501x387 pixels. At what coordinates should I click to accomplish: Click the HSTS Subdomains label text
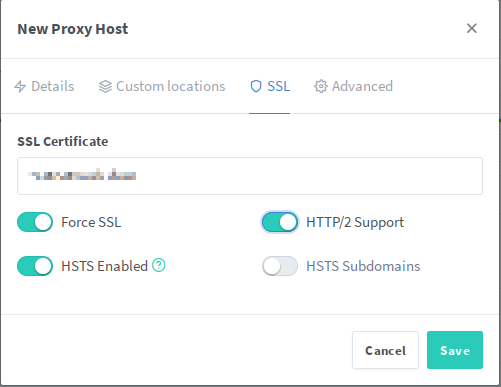coord(363,266)
